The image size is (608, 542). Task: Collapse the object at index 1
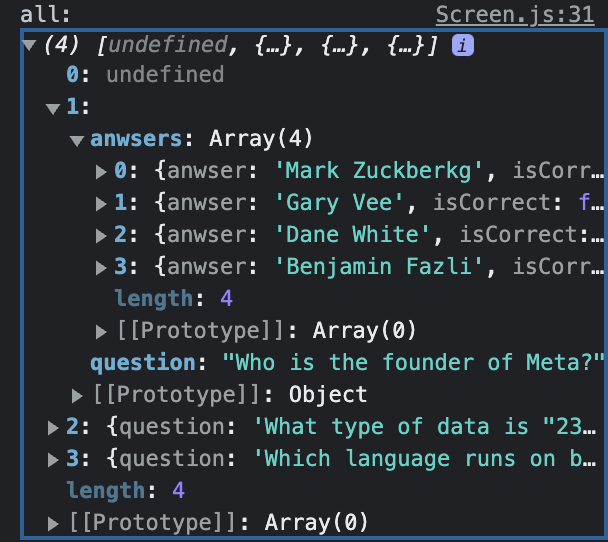click(53, 108)
